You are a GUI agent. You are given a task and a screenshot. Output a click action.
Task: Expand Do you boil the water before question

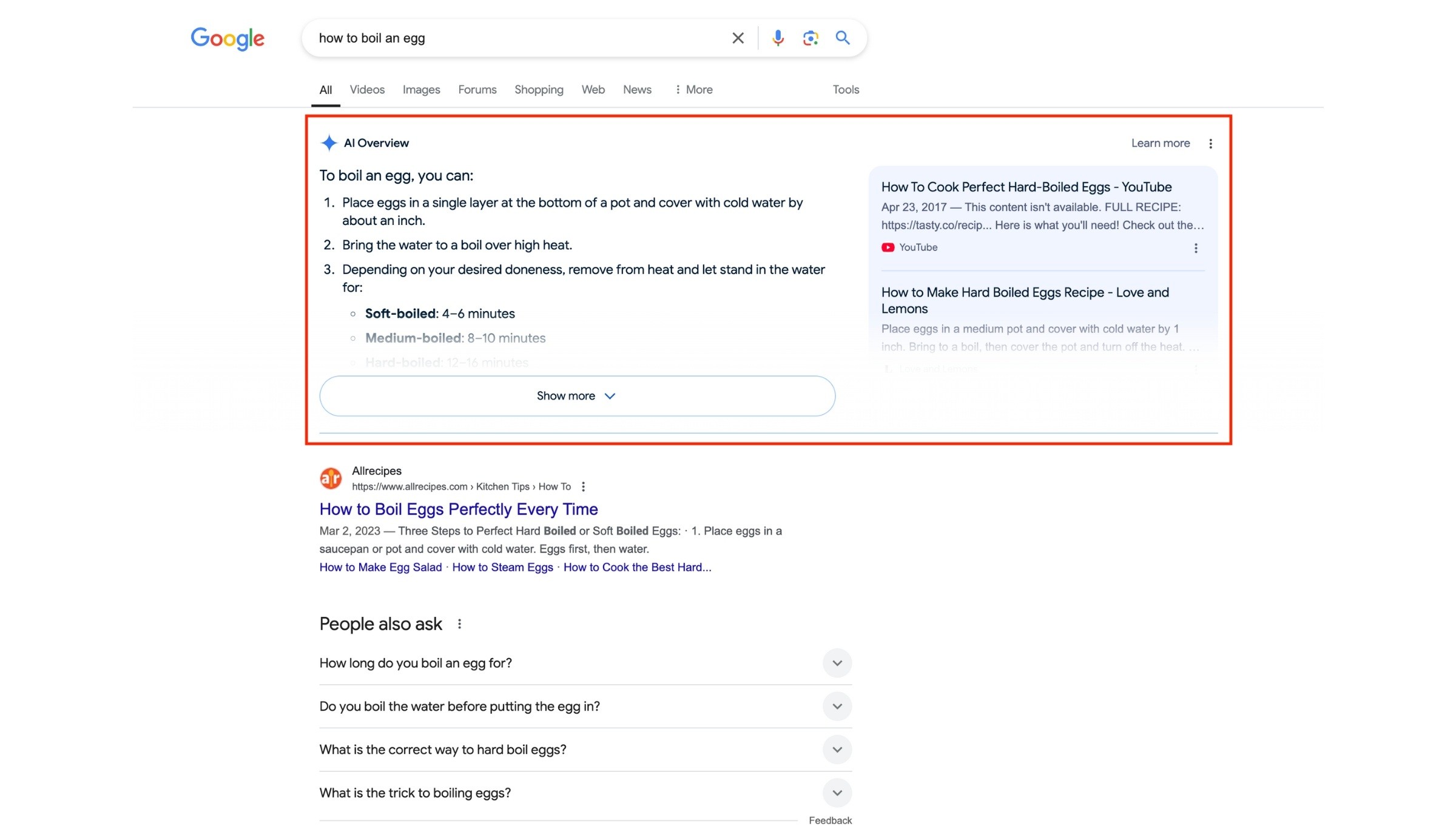pyautogui.click(x=585, y=707)
